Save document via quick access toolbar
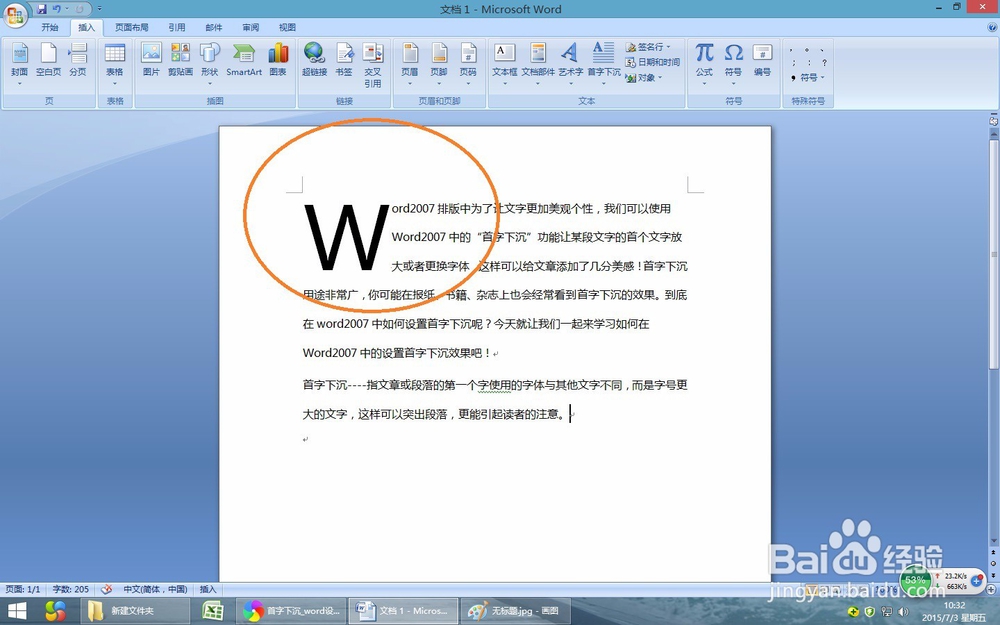Viewport: 1000px width, 625px height. (x=42, y=9)
